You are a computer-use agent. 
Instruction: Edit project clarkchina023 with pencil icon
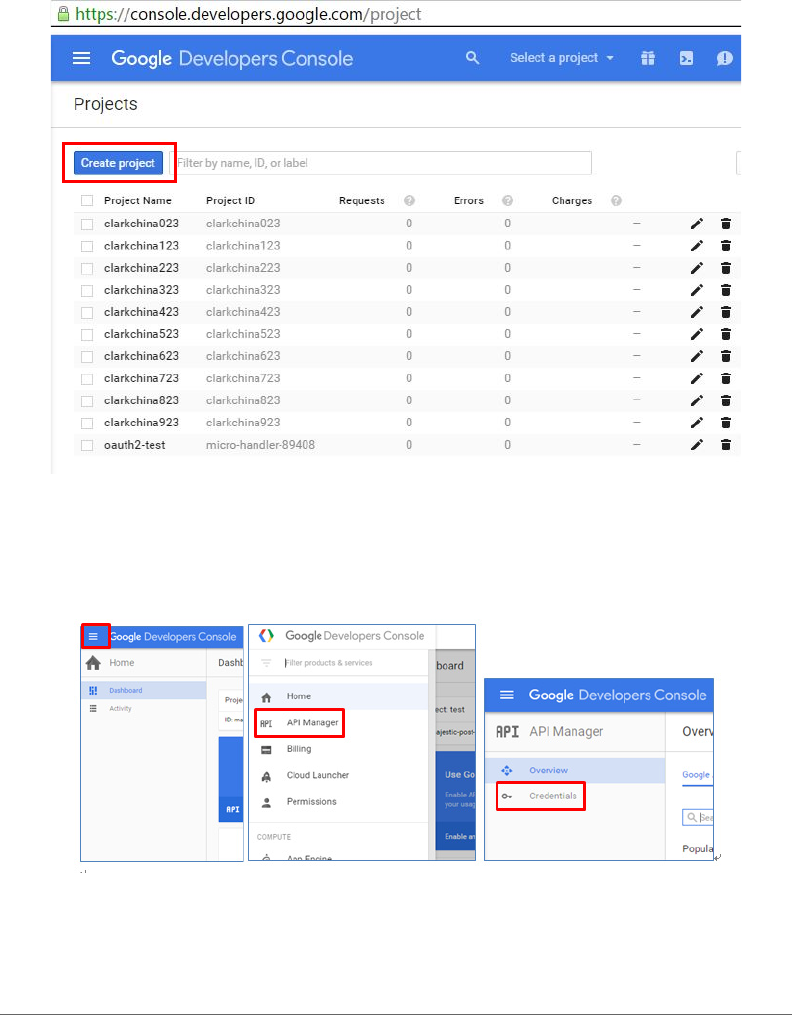pyautogui.click(x=697, y=224)
